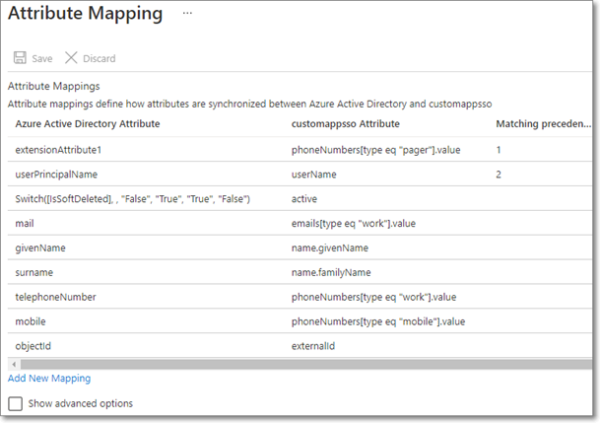Click the emails work value cell
Screen dimensions: 600x423
coord(354,223)
